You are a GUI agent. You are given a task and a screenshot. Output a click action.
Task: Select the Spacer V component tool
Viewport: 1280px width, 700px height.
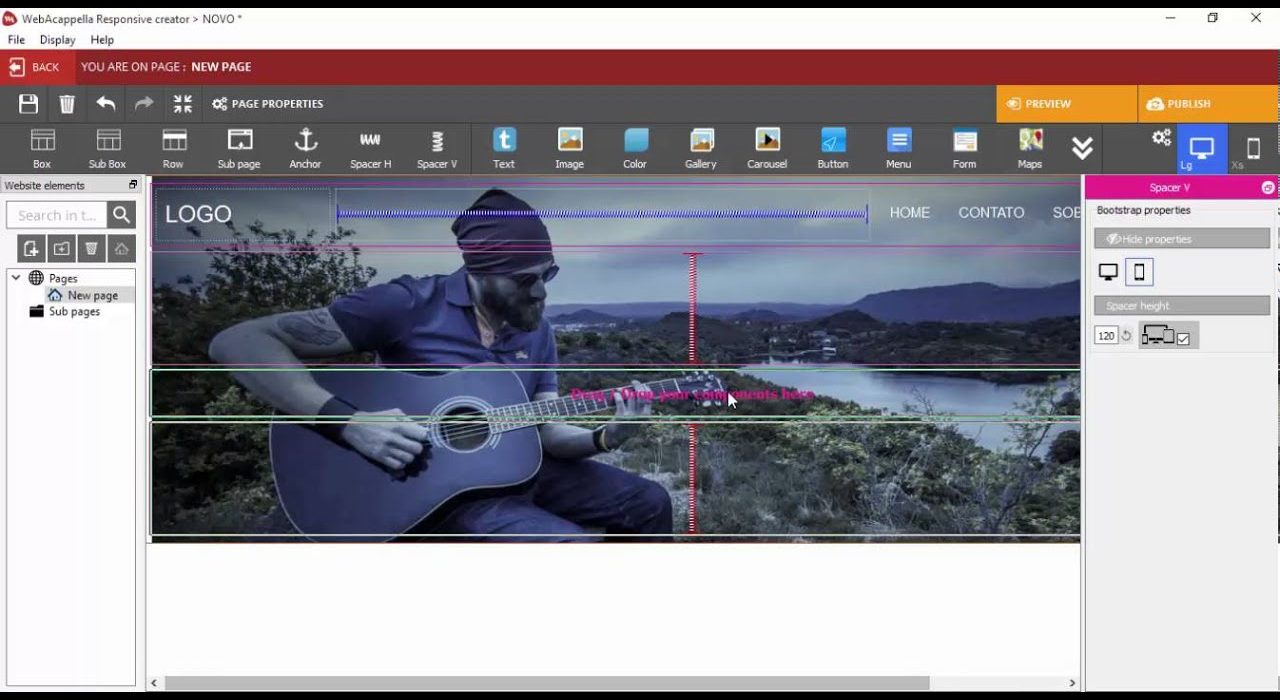pos(437,148)
